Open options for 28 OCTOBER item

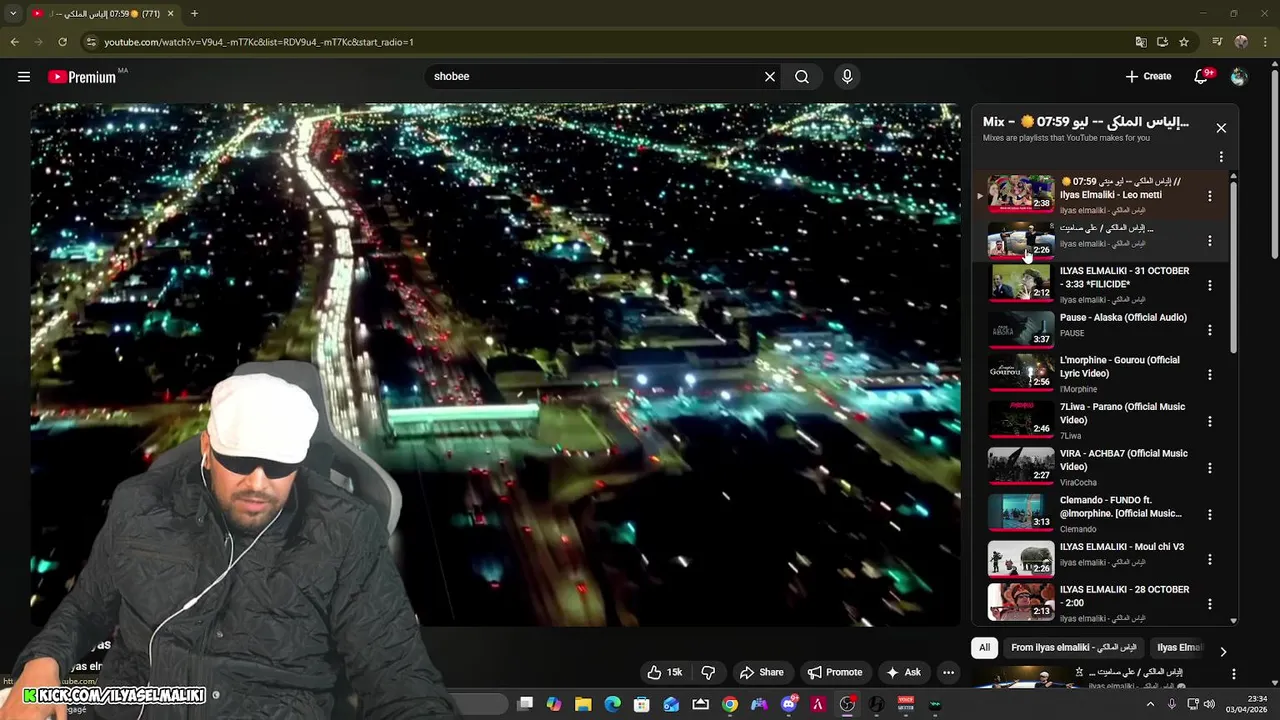[x=1209, y=604]
